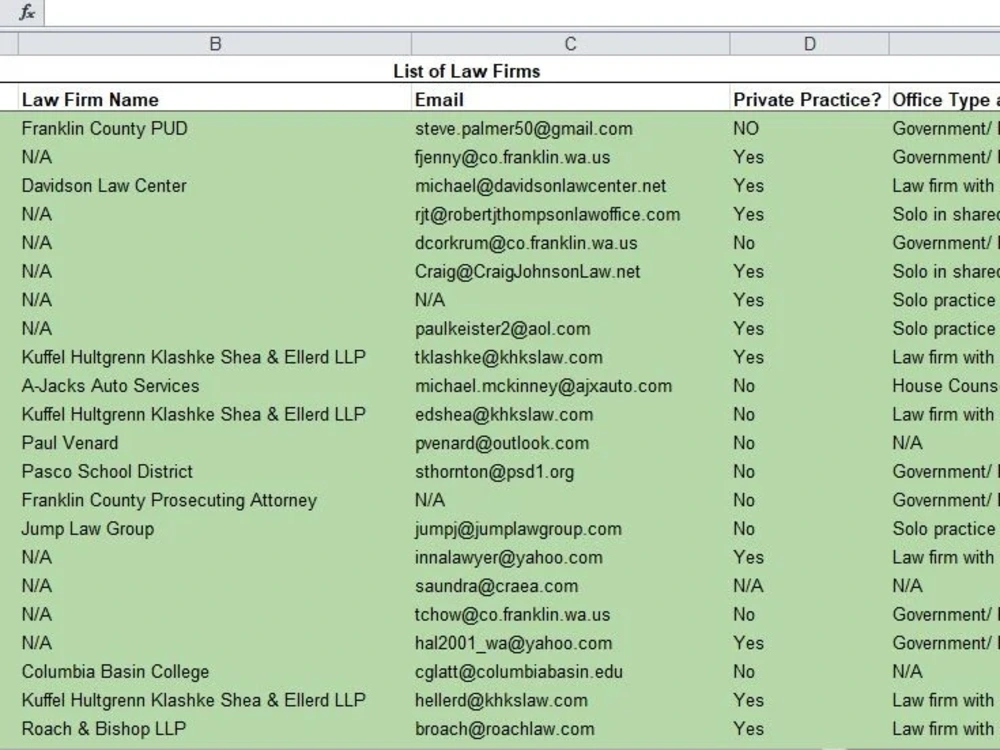Image resolution: width=1000 pixels, height=750 pixels.
Task: Select the 'A-Jacks Auto Services' cell
Action: pos(215,386)
